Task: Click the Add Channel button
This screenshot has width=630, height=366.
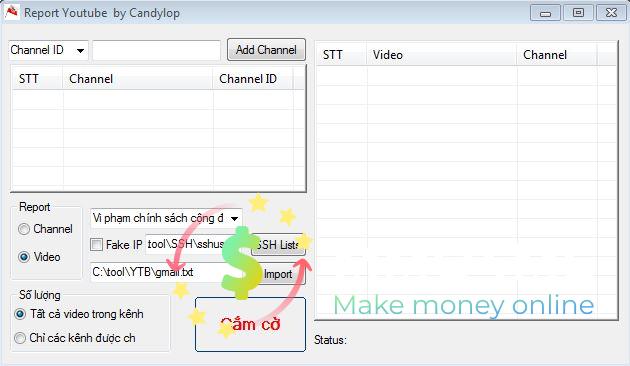Action: pos(266,50)
